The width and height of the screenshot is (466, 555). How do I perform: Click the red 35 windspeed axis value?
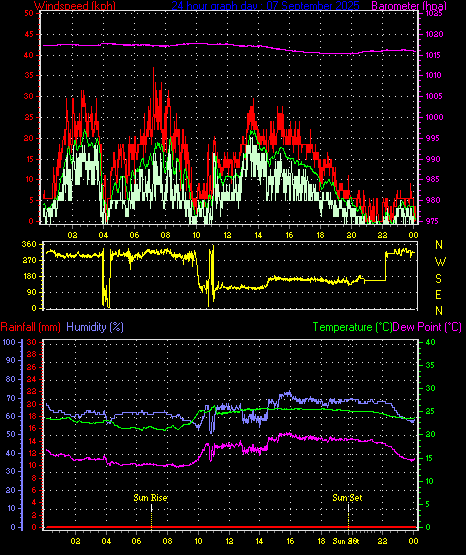29,75
